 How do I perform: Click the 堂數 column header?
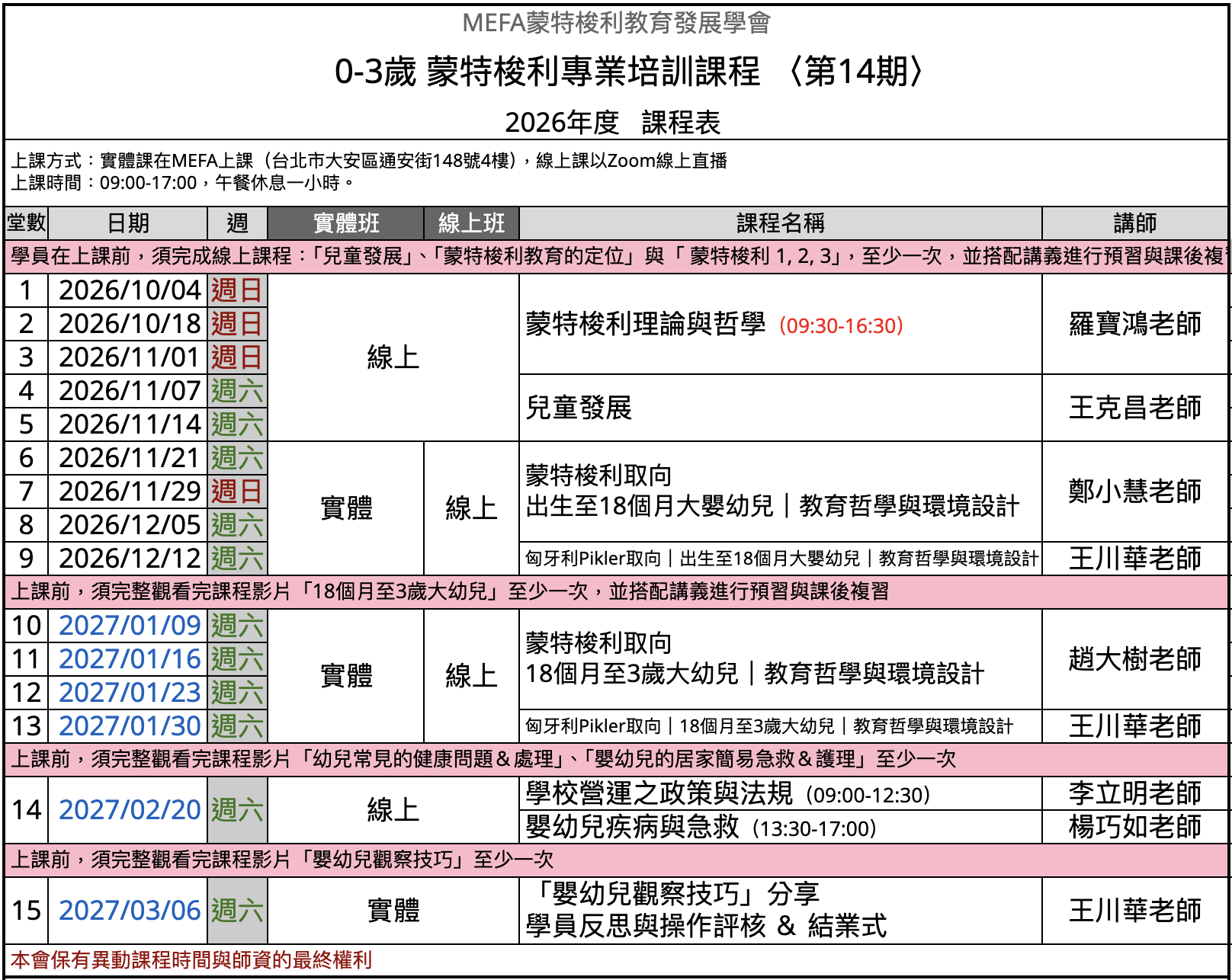click(27, 223)
